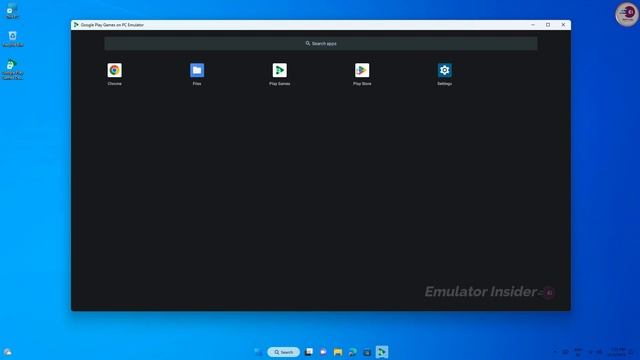Screen dimensions: 640x360
Task: Click the taskbar Search box
Action: click(x=283, y=352)
